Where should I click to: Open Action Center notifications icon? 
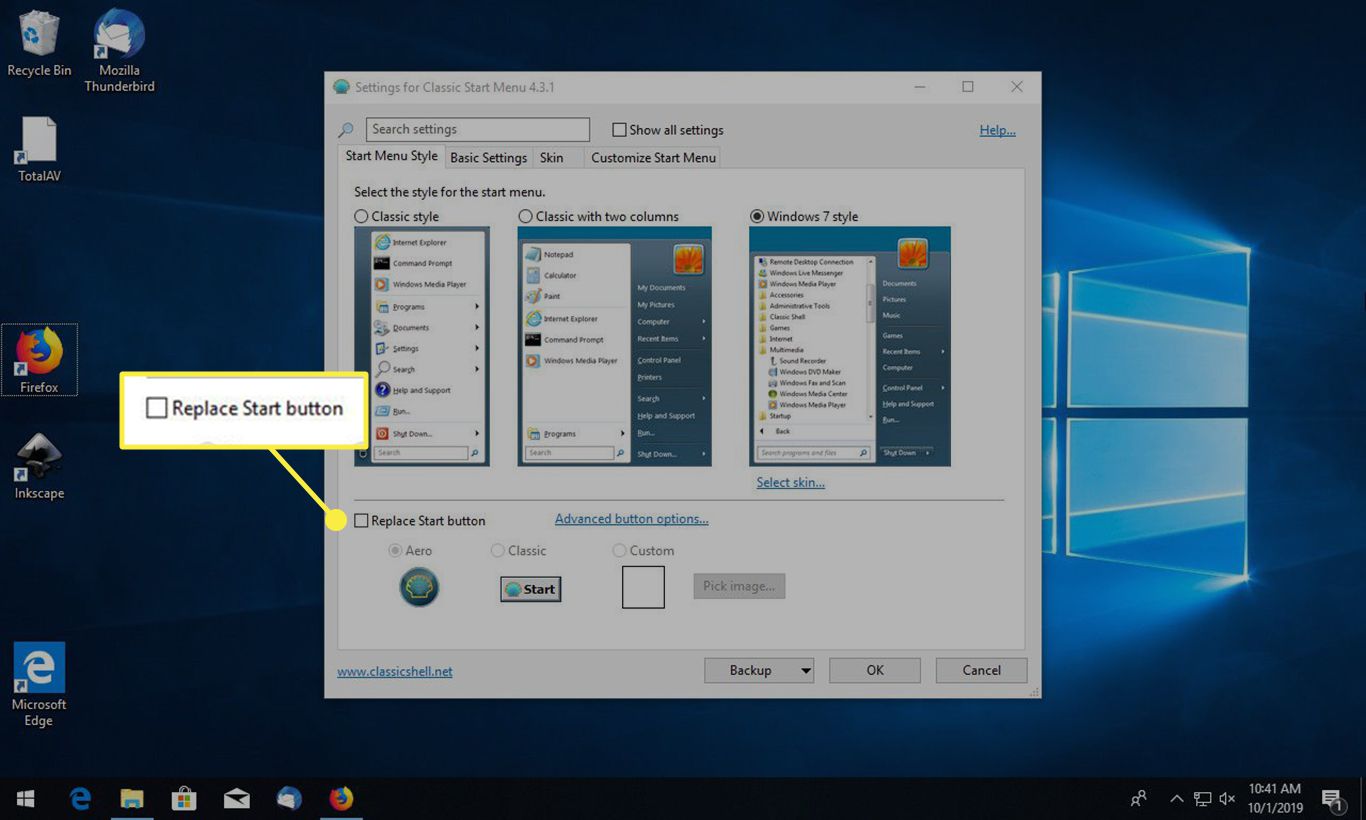tap(1333, 799)
